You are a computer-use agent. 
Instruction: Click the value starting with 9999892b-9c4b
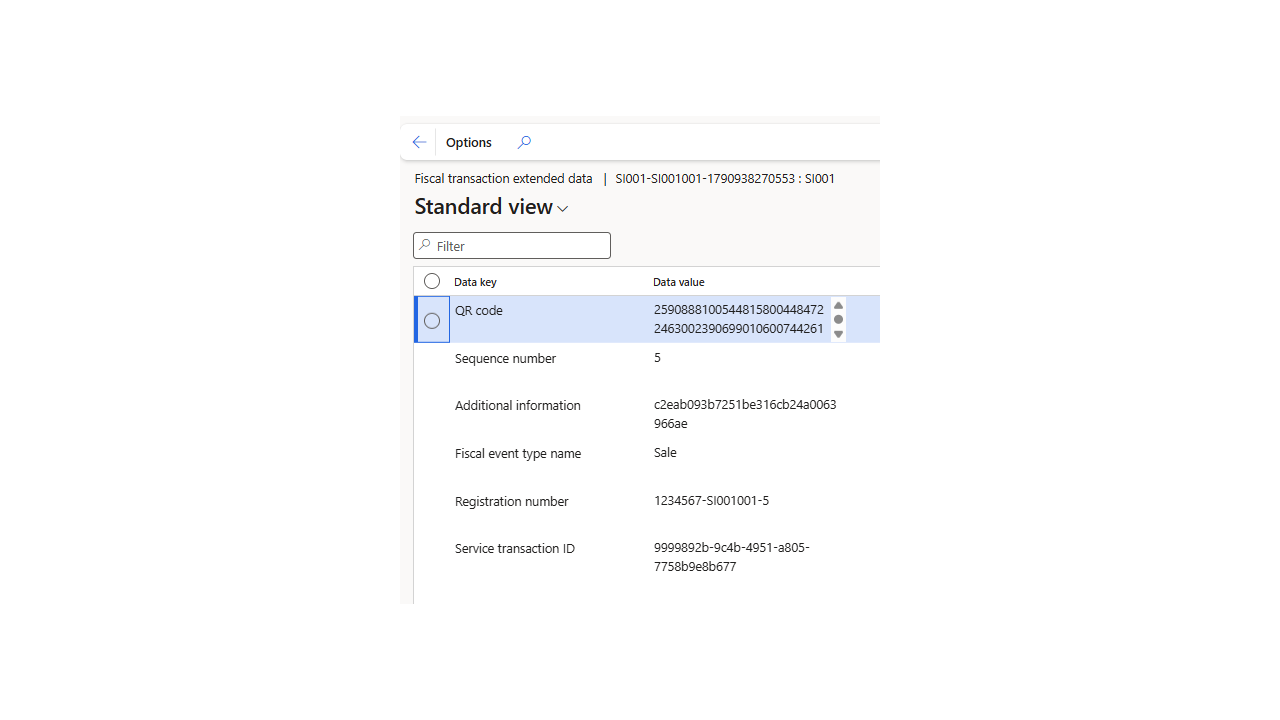pos(732,557)
